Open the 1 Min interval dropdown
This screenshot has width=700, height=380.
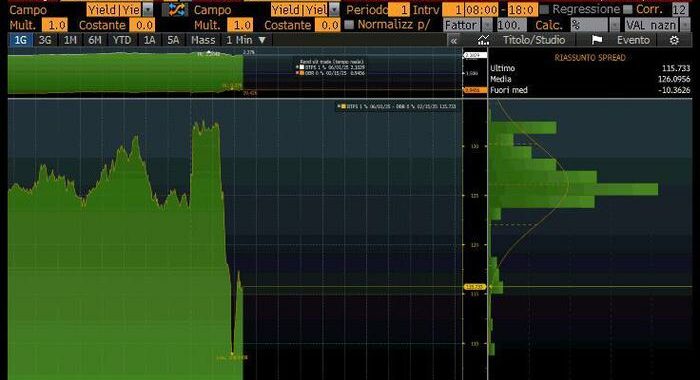pyautogui.click(x=246, y=40)
